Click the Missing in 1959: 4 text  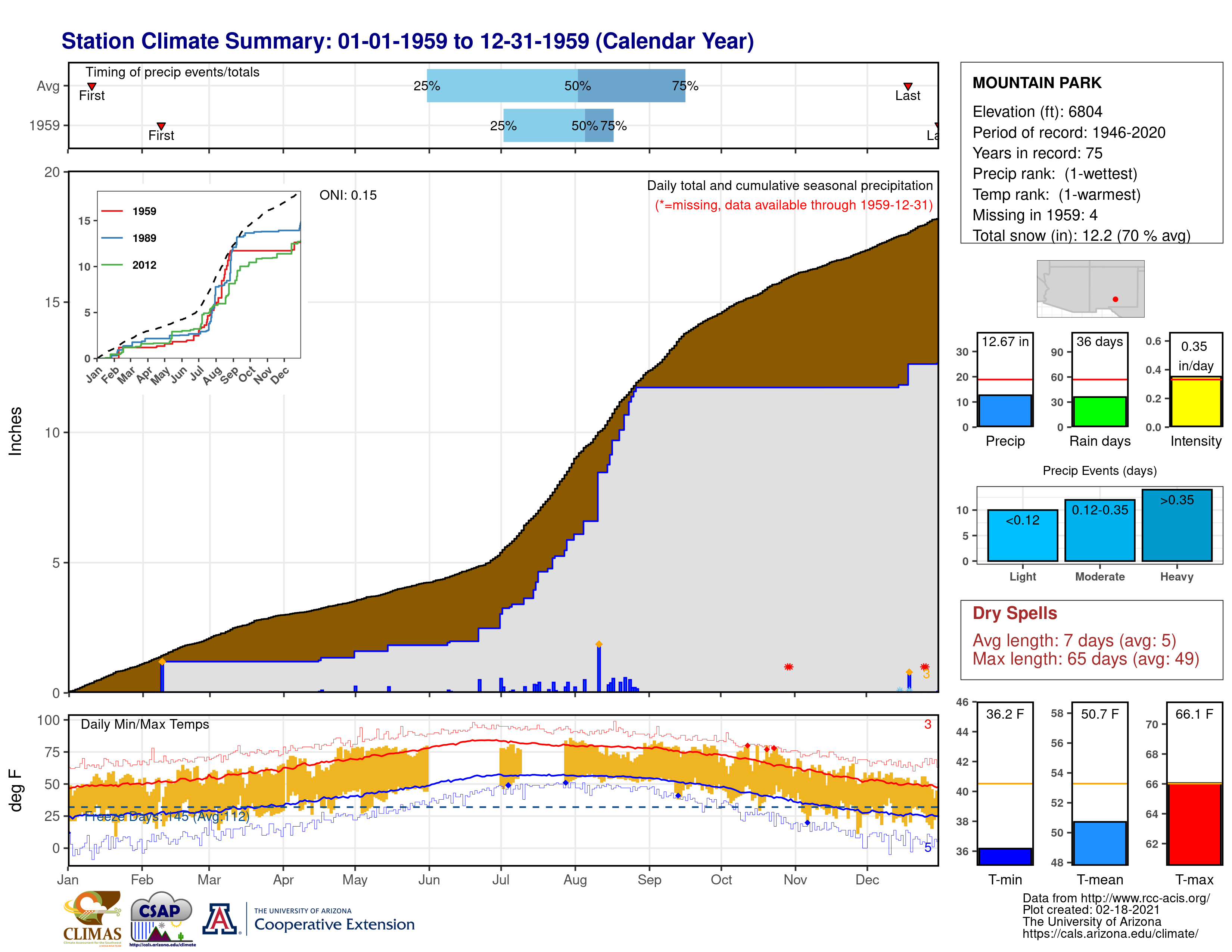coord(1035,215)
